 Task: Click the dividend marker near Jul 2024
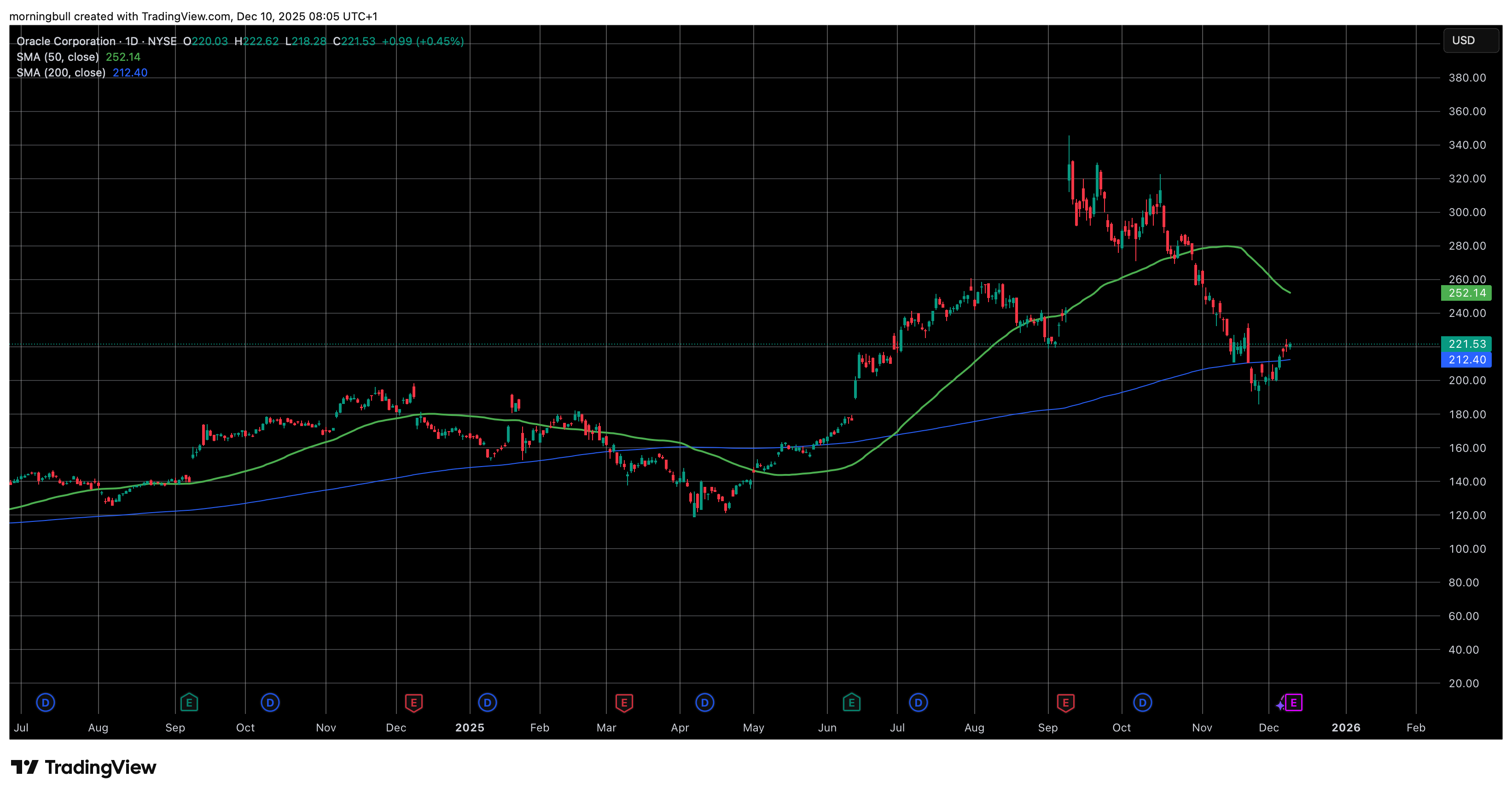pos(45,702)
